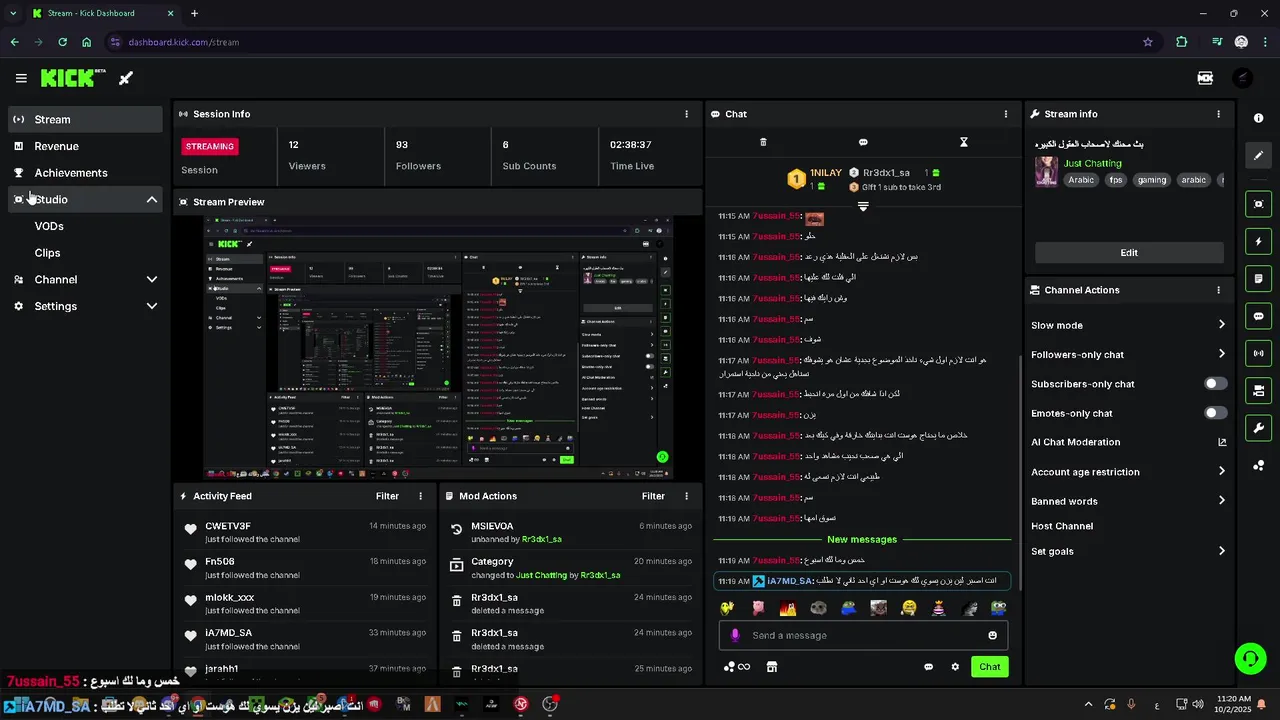
Task: Bookmark this page with star icon
Action: (1148, 42)
